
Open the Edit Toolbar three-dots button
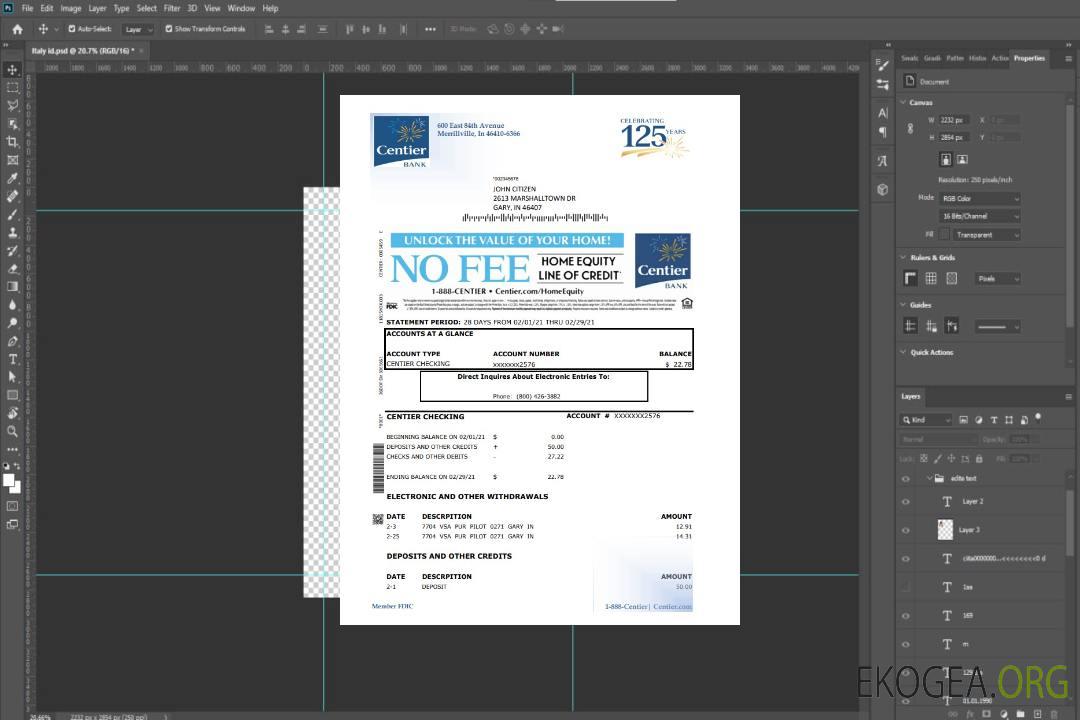pos(12,449)
